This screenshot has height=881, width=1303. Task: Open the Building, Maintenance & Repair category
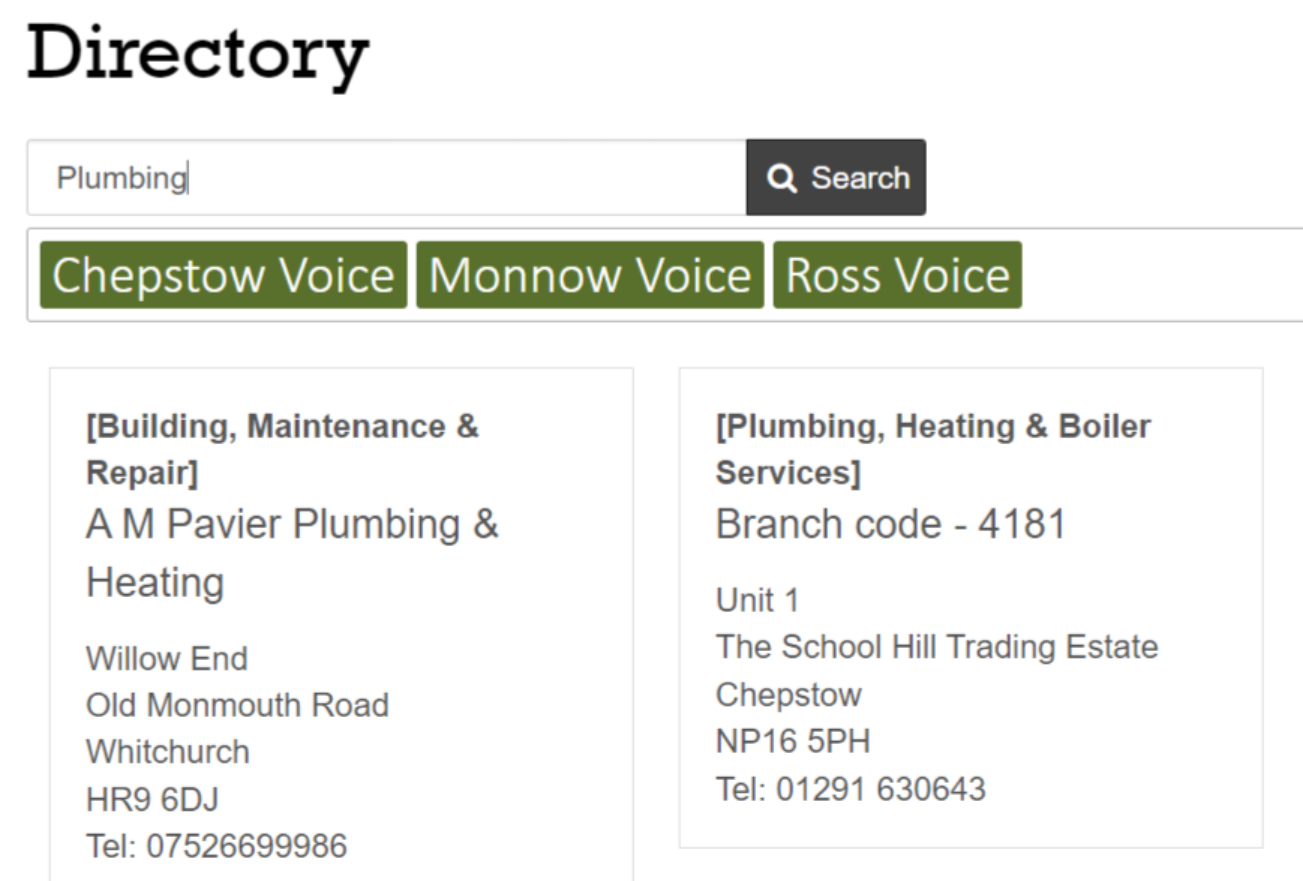(283, 450)
